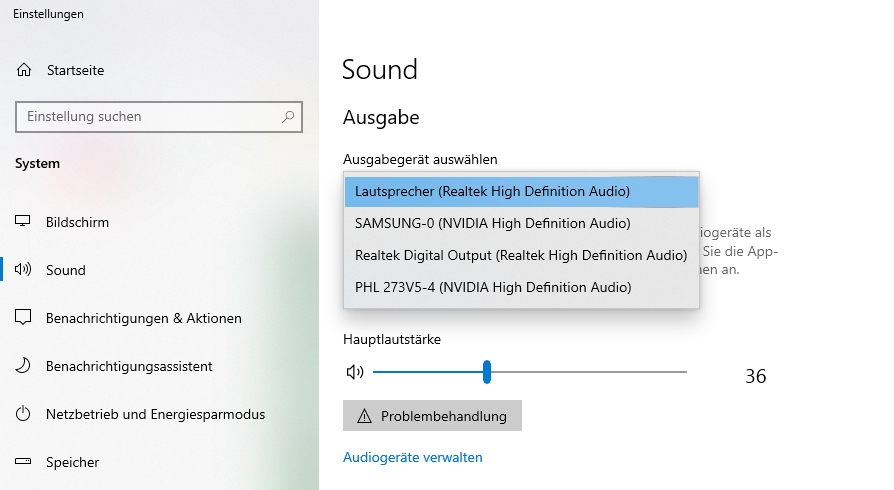Open the Audiogeräte verwalten link
The height and width of the screenshot is (490, 894).
point(413,457)
